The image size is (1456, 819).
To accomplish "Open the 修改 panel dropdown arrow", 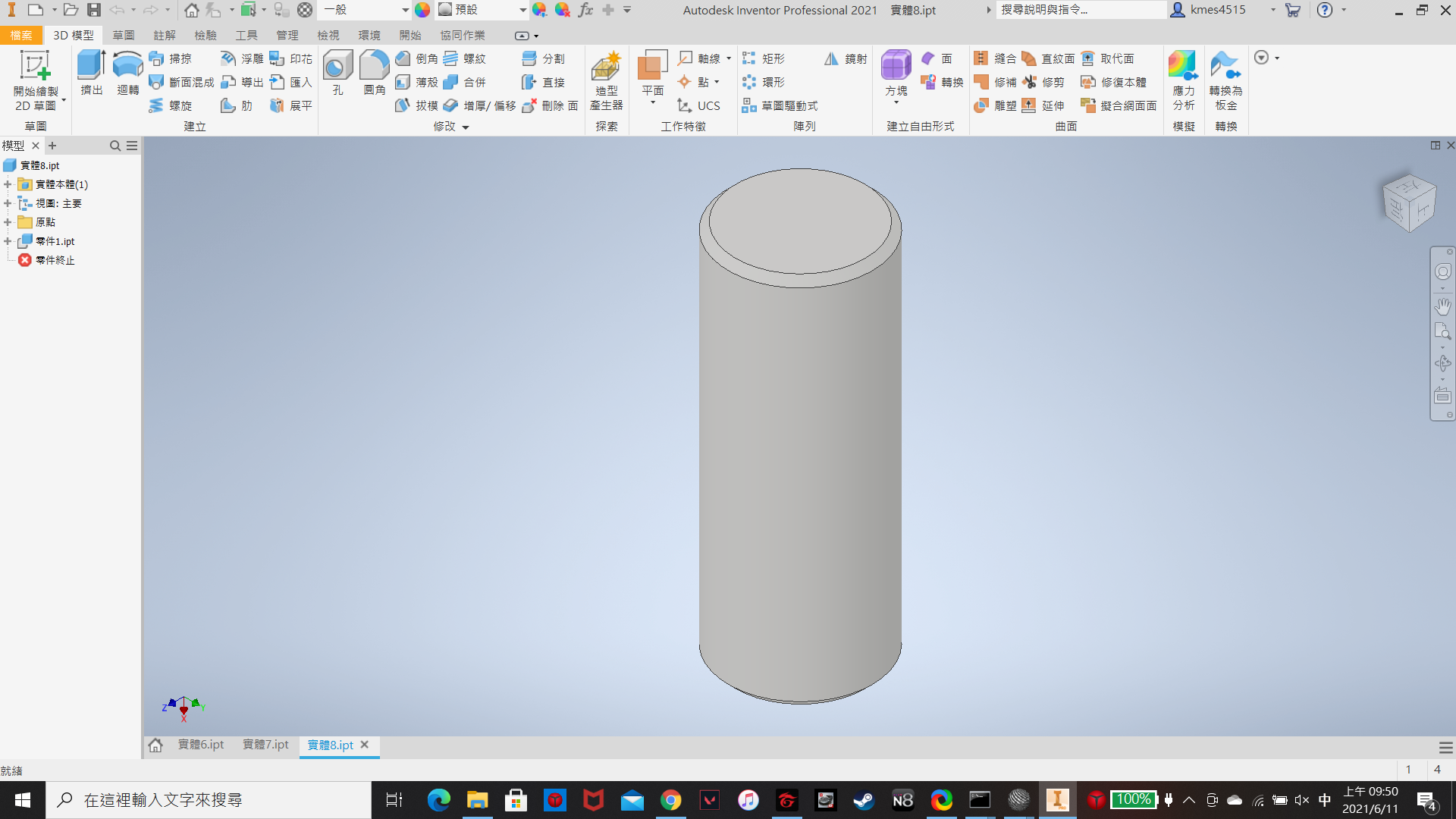I will point(466,127).
